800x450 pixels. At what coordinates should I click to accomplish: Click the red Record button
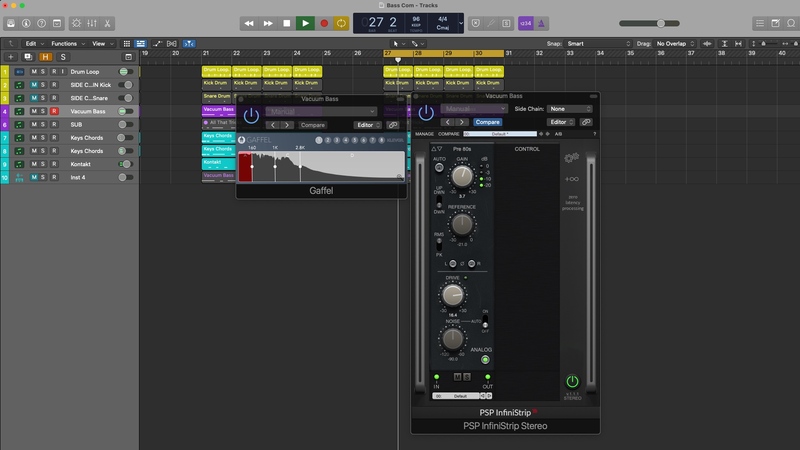(324, 23)
